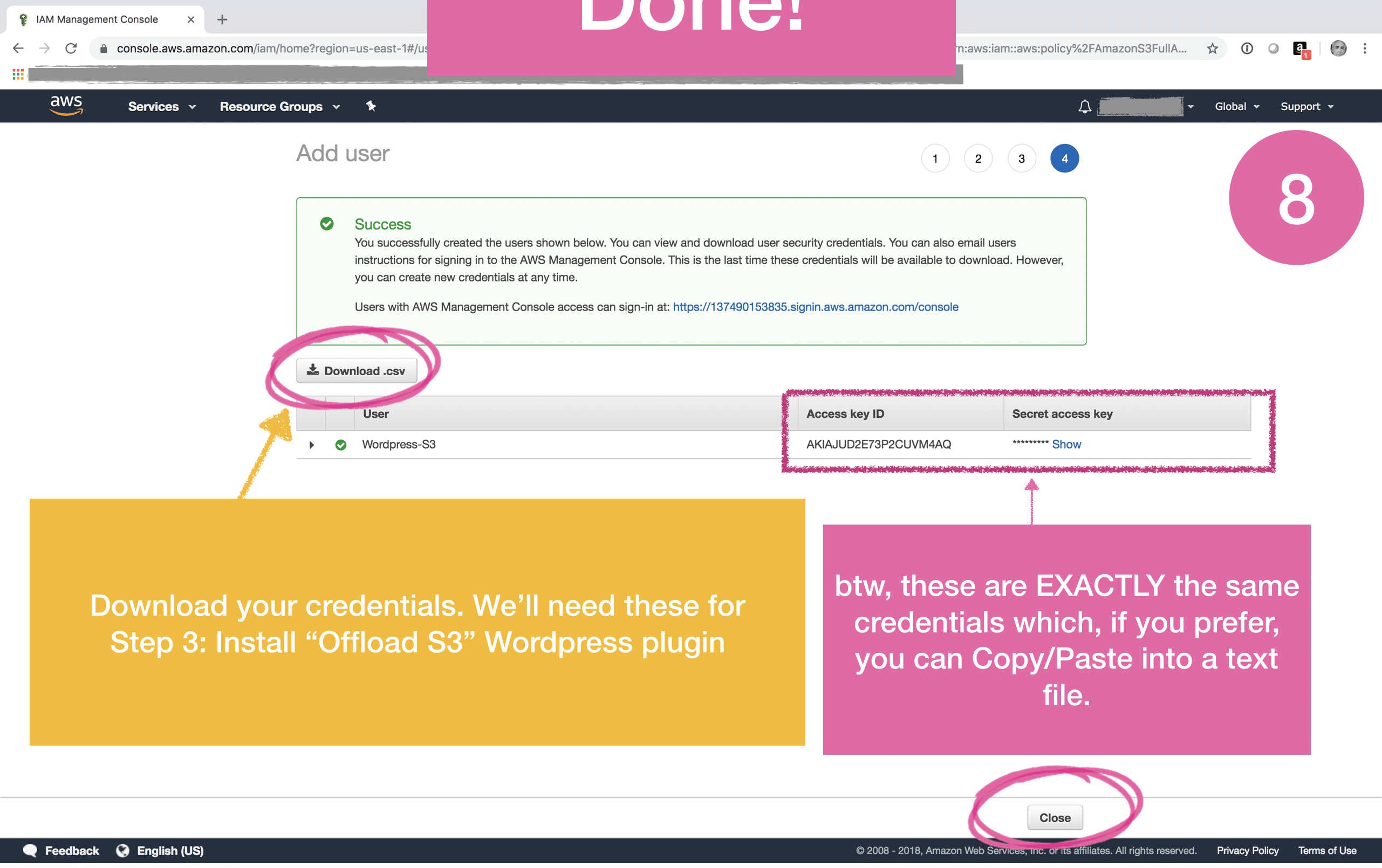Click the browser back arrow
This screenshot has width=1382, height=868.
click(18, 48)
